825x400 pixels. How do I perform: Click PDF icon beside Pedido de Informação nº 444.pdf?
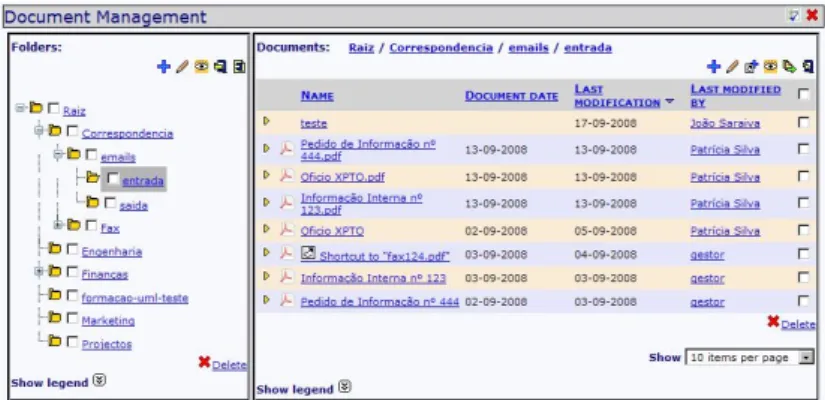(x=286, y=148)
